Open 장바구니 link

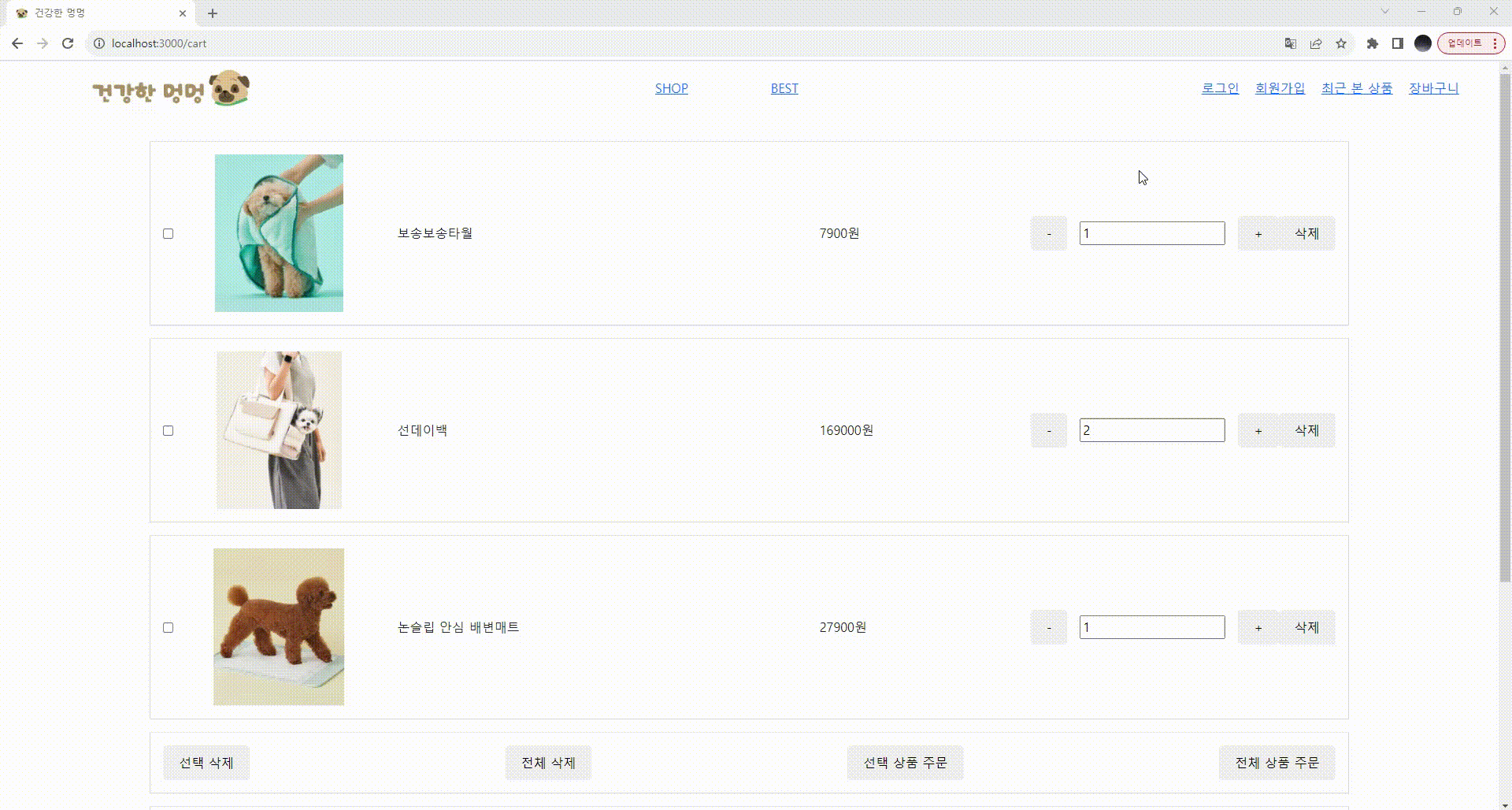pos(1433,88)
